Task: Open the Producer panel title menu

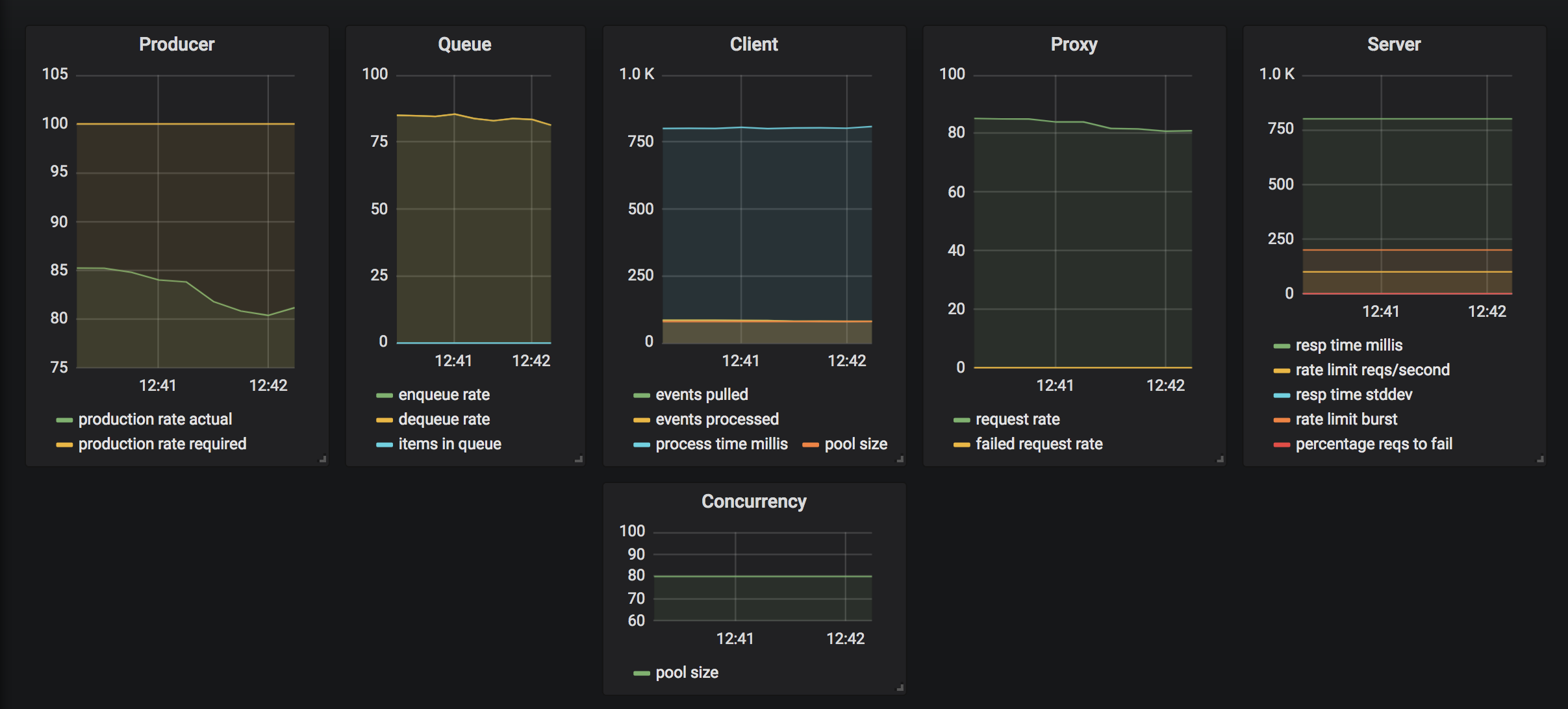Action: point(177,44)
